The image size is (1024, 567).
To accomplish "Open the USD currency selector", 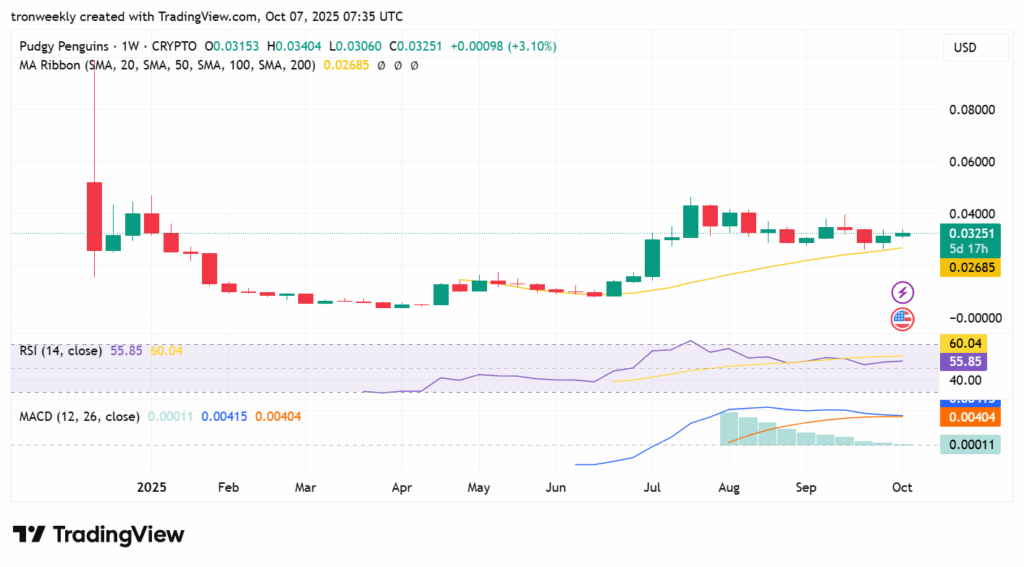I will tap(966, 48).
